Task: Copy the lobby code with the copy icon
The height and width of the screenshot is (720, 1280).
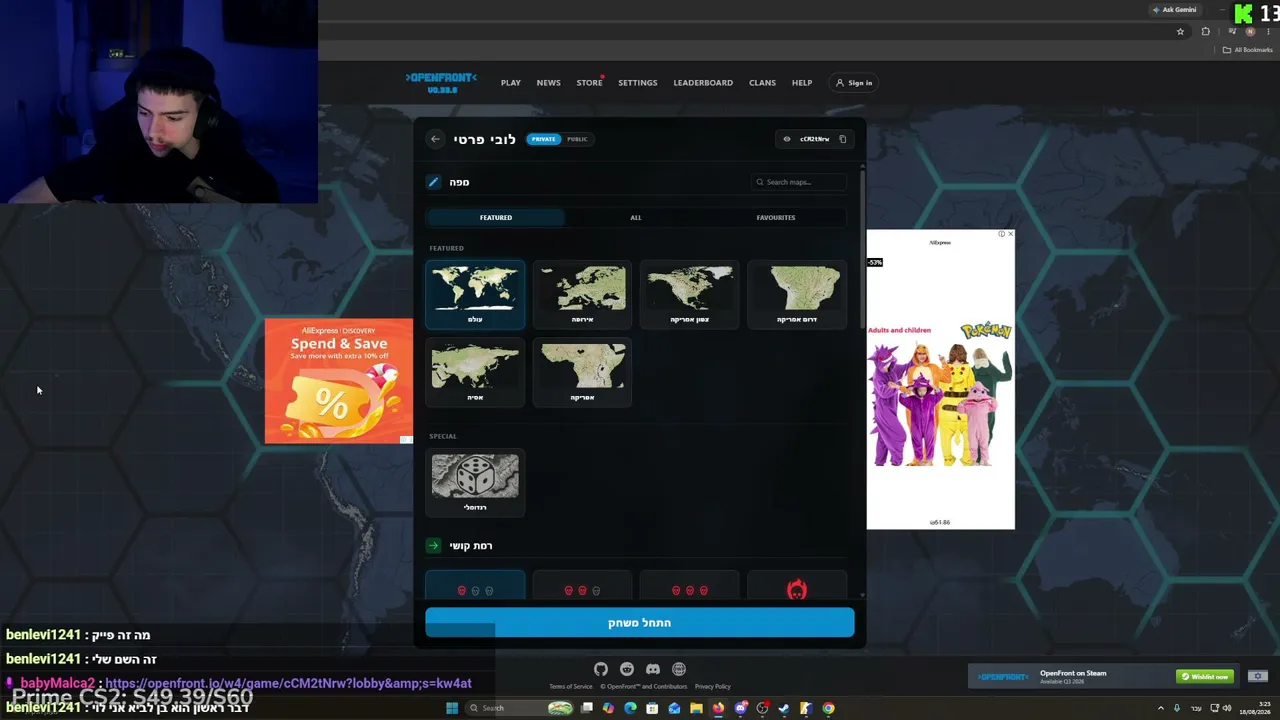Action: pos(843,139)
